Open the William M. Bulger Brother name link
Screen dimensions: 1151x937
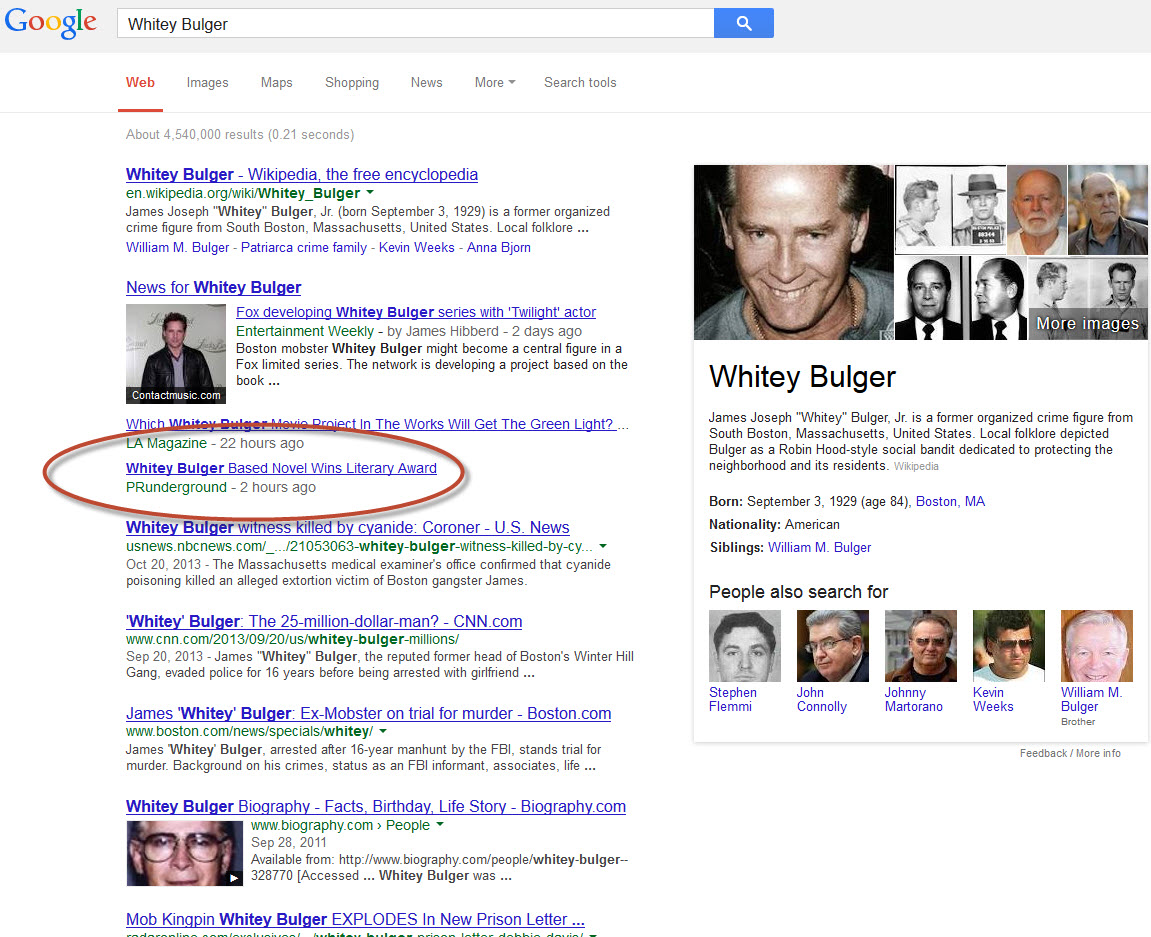pyautogui.click(x=1092, y=700)
